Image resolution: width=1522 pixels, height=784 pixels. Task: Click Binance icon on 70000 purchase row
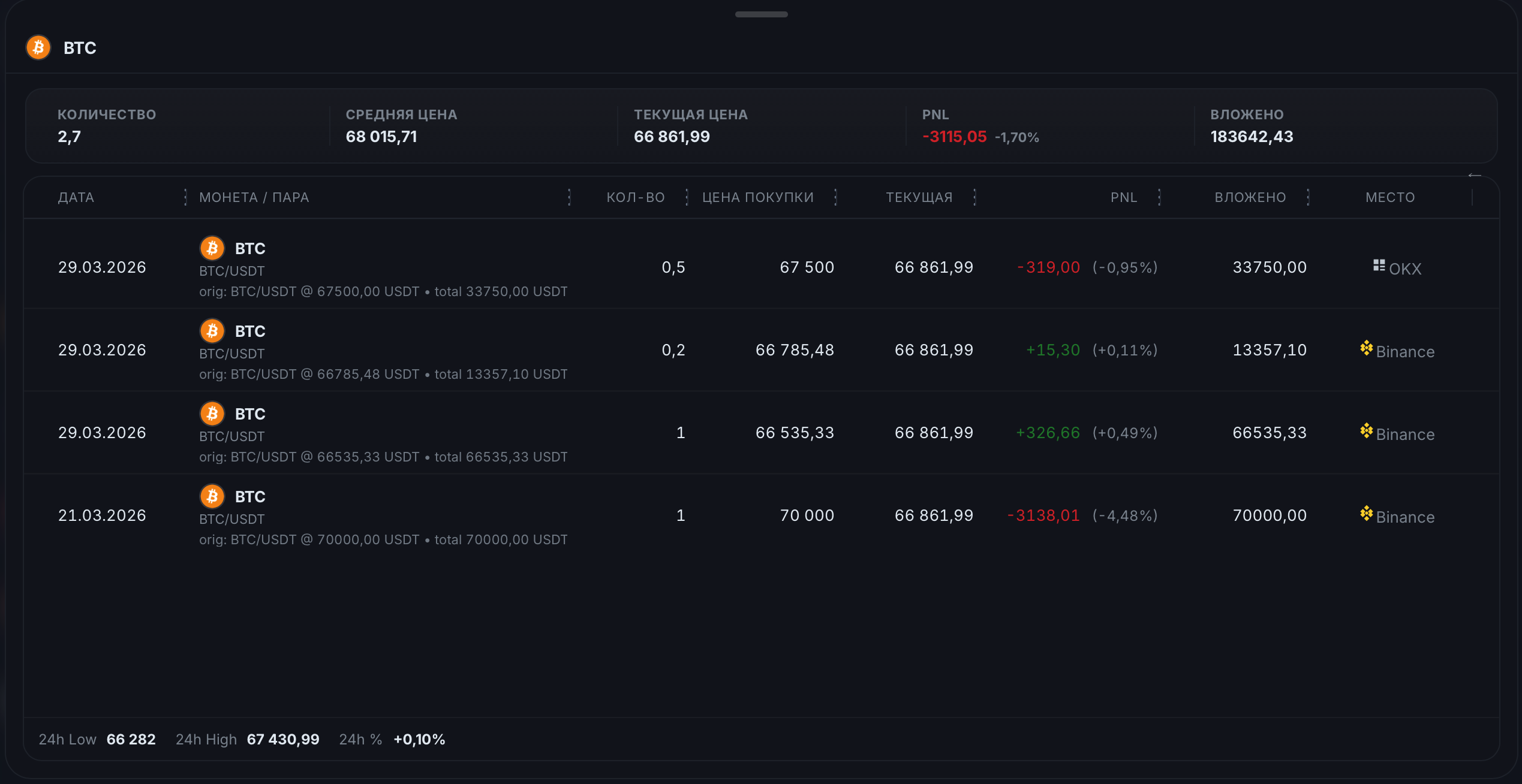(x=1366, y=514)
